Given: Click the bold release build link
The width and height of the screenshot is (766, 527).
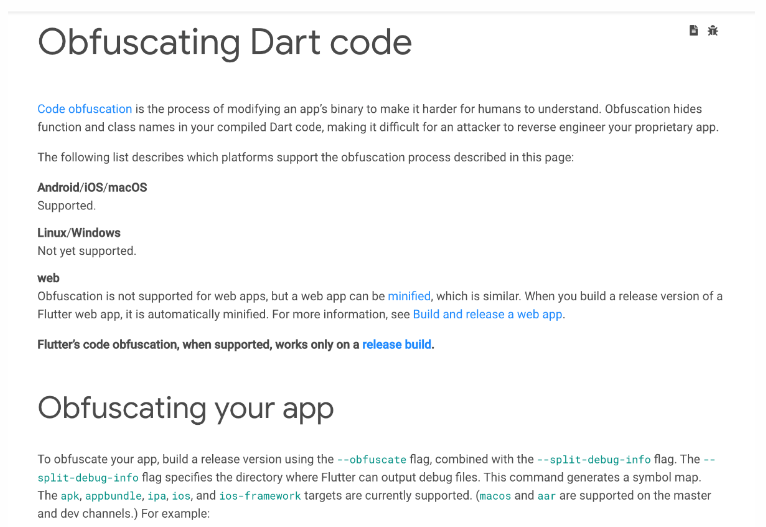Looking at the screenshot, I should [x=397, y=345].
